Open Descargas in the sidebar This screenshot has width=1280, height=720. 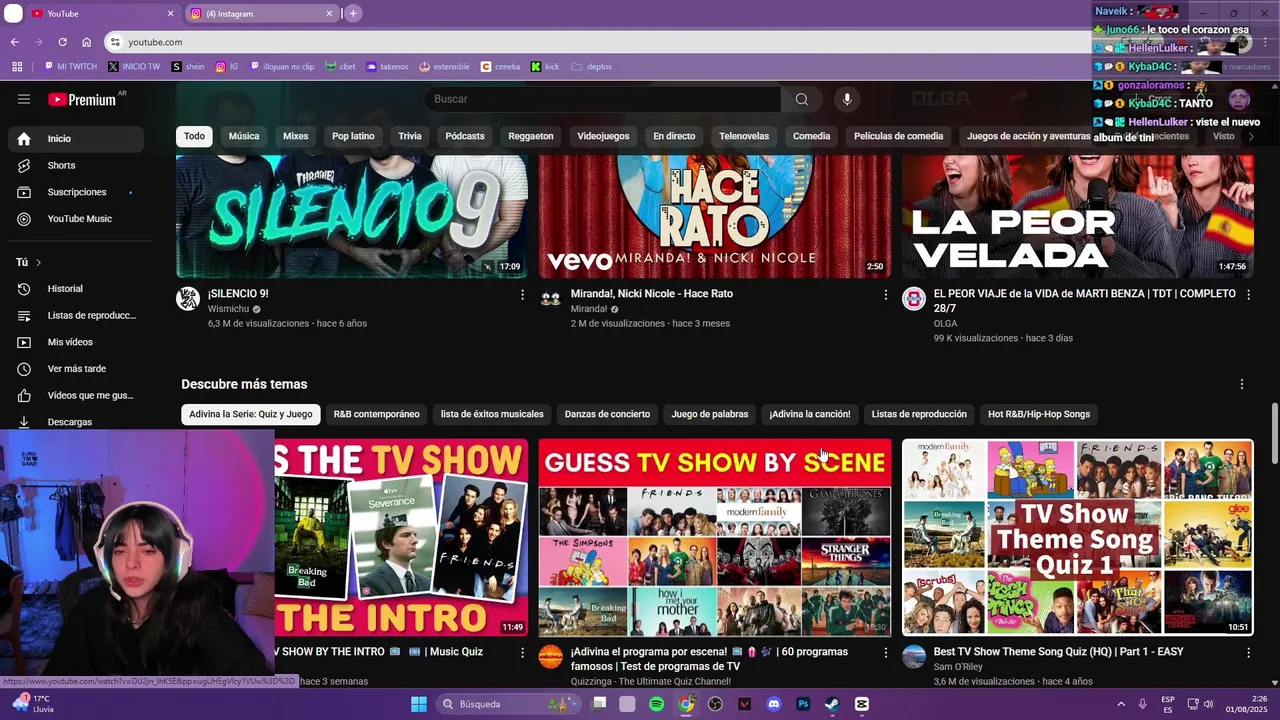75,422
